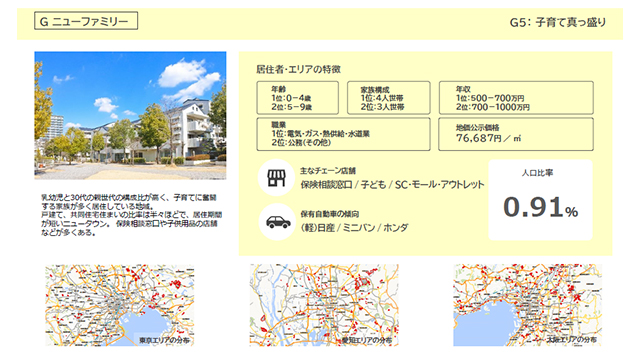Click the descriptive paragraph below the photo
Viewport: 640px width, 360px height.
131,215
